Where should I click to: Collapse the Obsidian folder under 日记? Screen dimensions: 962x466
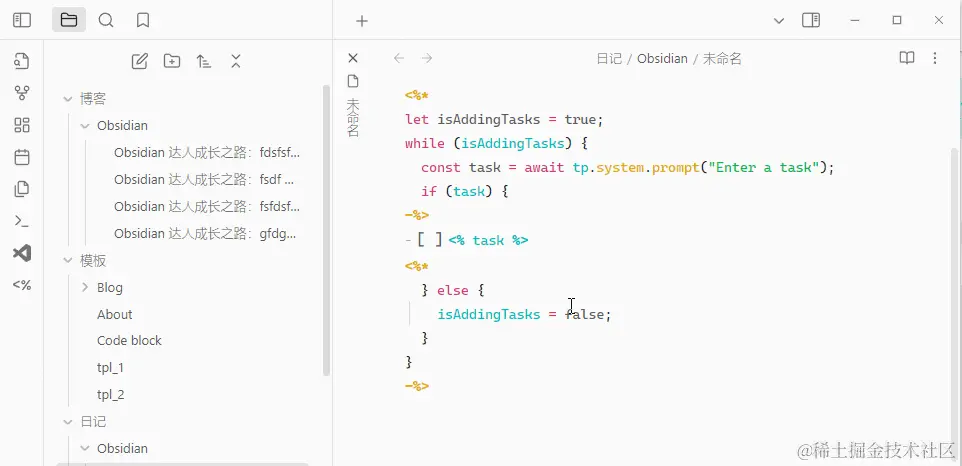click(85, 448)
